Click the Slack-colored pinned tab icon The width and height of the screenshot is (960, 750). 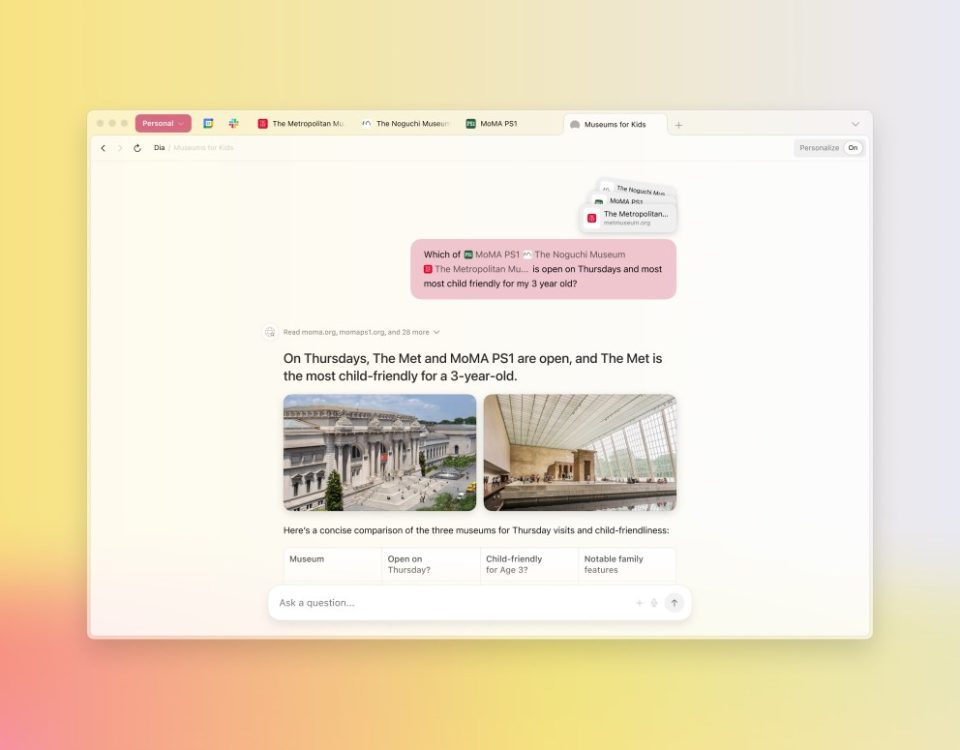[233, 123]
